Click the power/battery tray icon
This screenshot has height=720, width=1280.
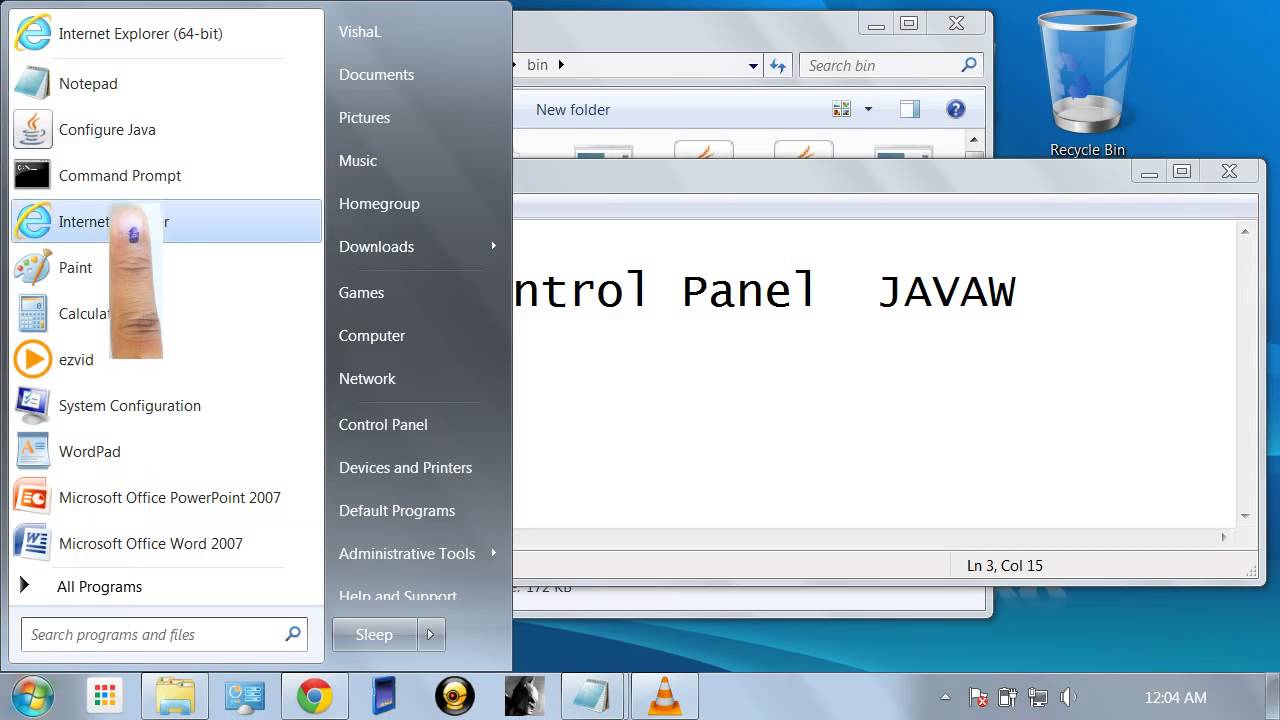pyautogui.click(x=1007, y=698)
